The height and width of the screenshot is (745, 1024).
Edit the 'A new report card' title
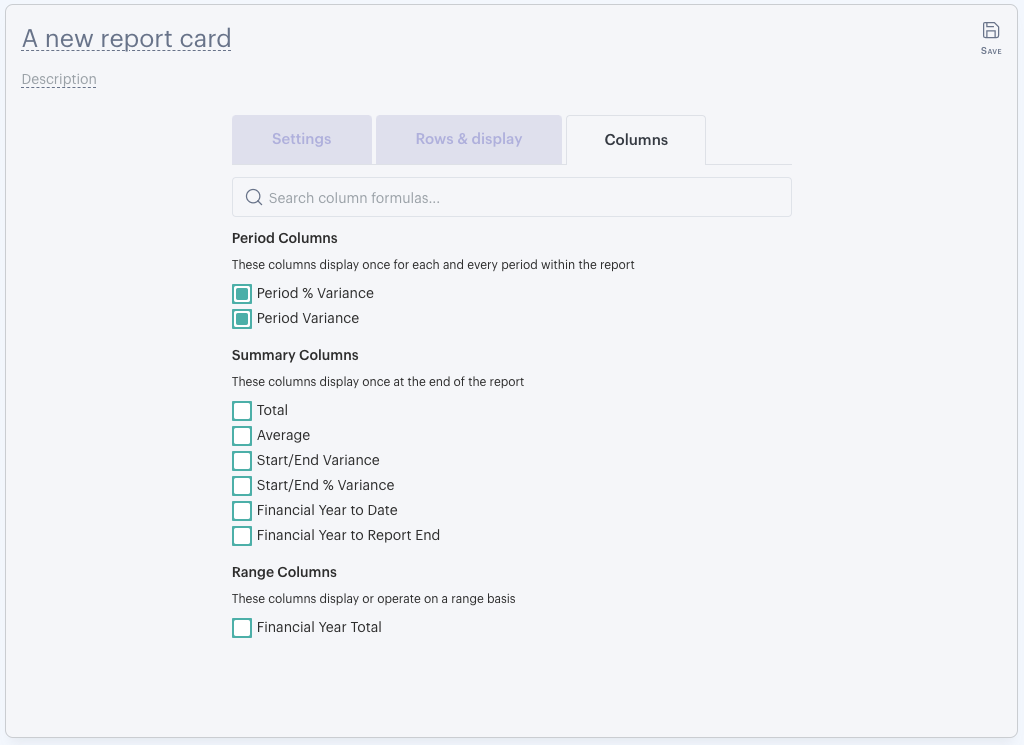click(127, 39)
